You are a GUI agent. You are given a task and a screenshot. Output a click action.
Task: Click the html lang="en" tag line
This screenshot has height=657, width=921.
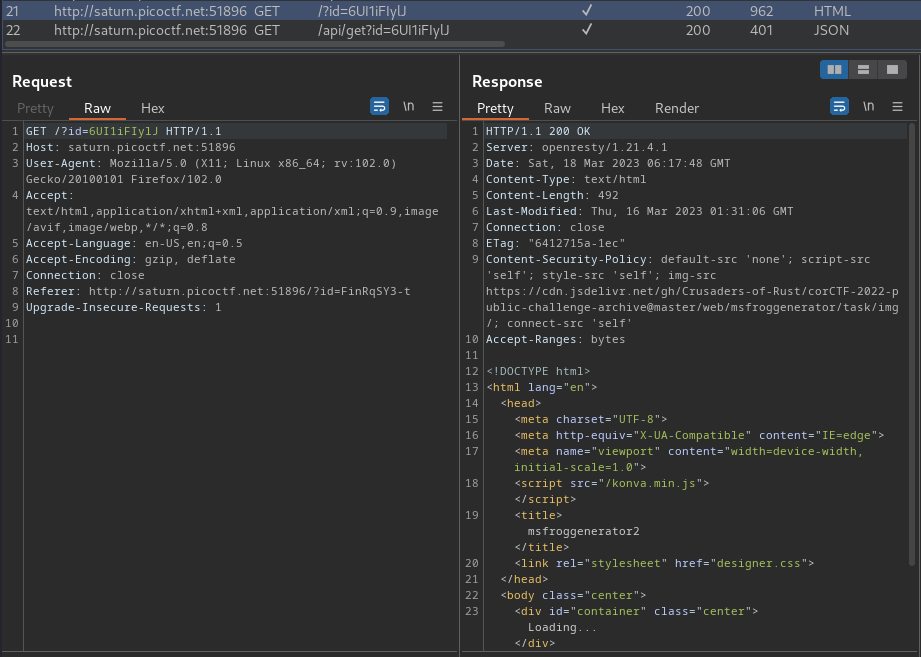(542, 387)
